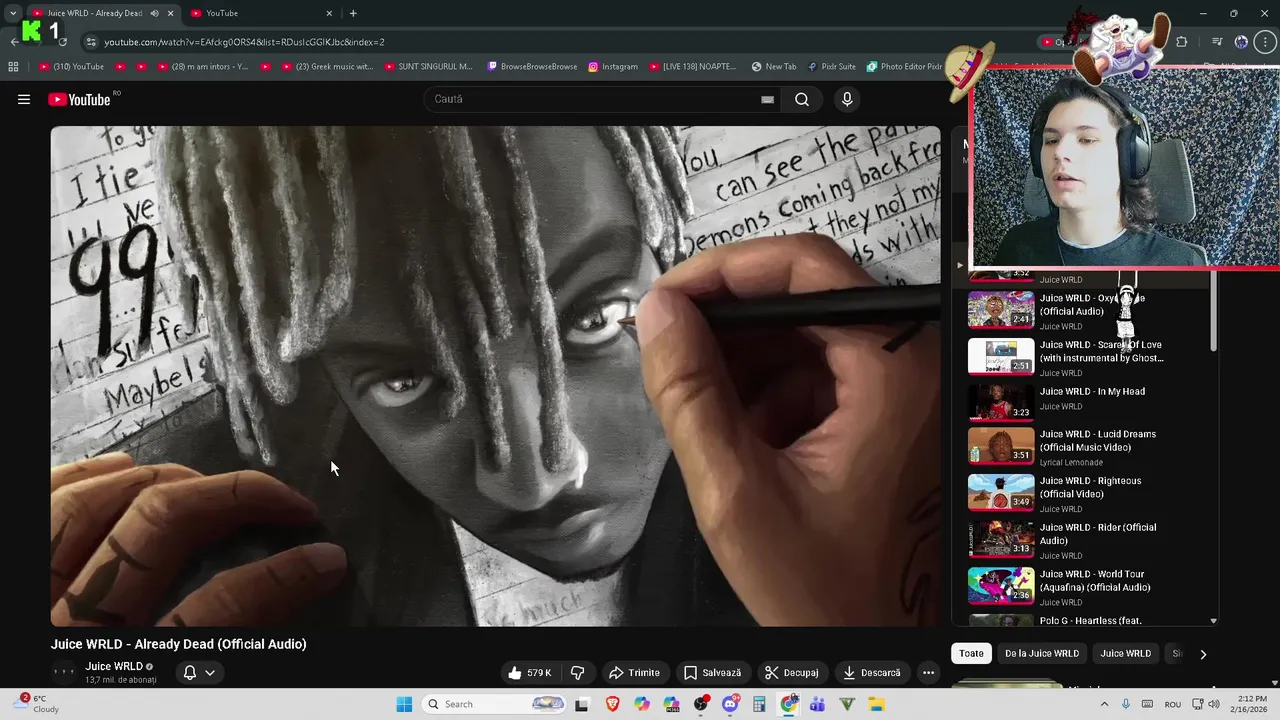Open the on-screen keyboard icon in search

click(x=767, y=99)
